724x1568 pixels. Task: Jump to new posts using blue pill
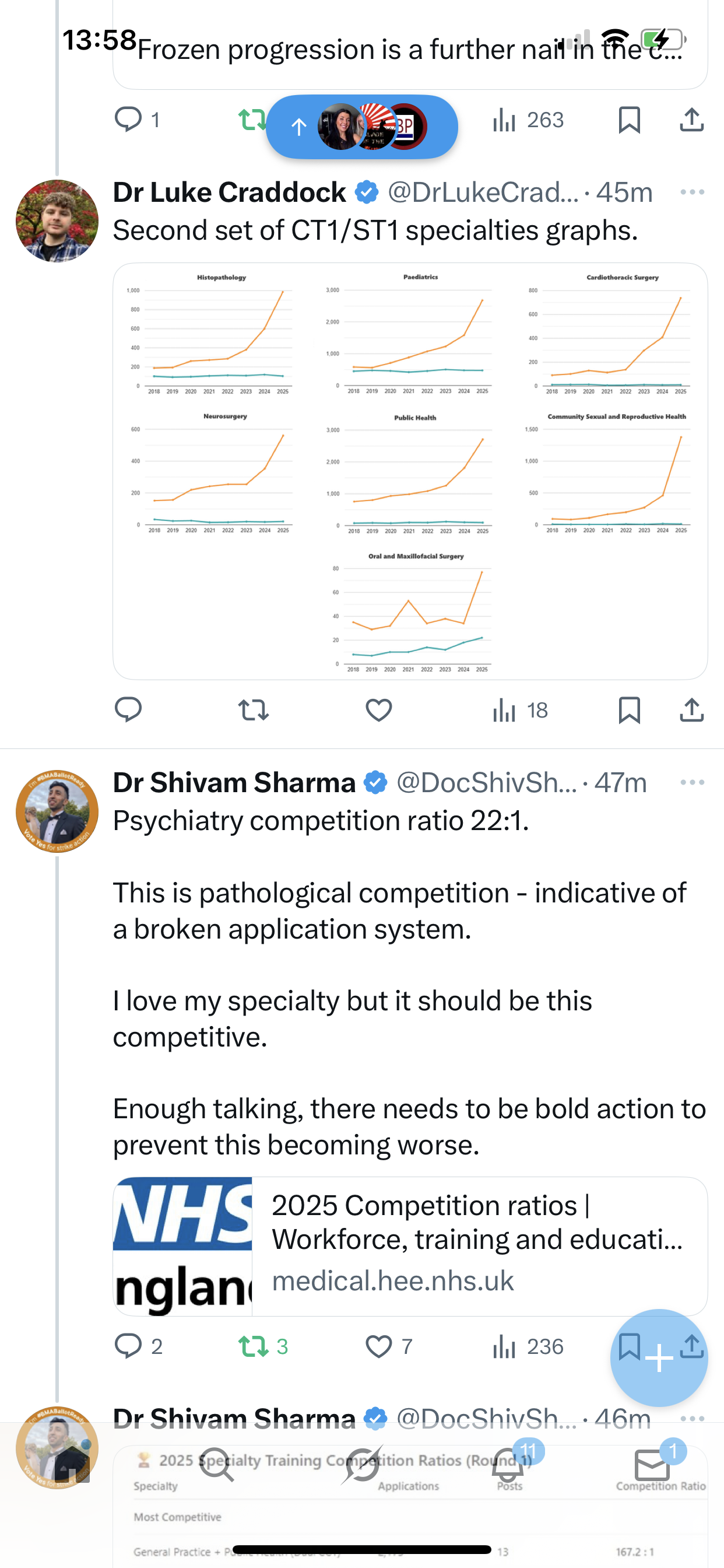pyautogui.click(x=361, y=127)
